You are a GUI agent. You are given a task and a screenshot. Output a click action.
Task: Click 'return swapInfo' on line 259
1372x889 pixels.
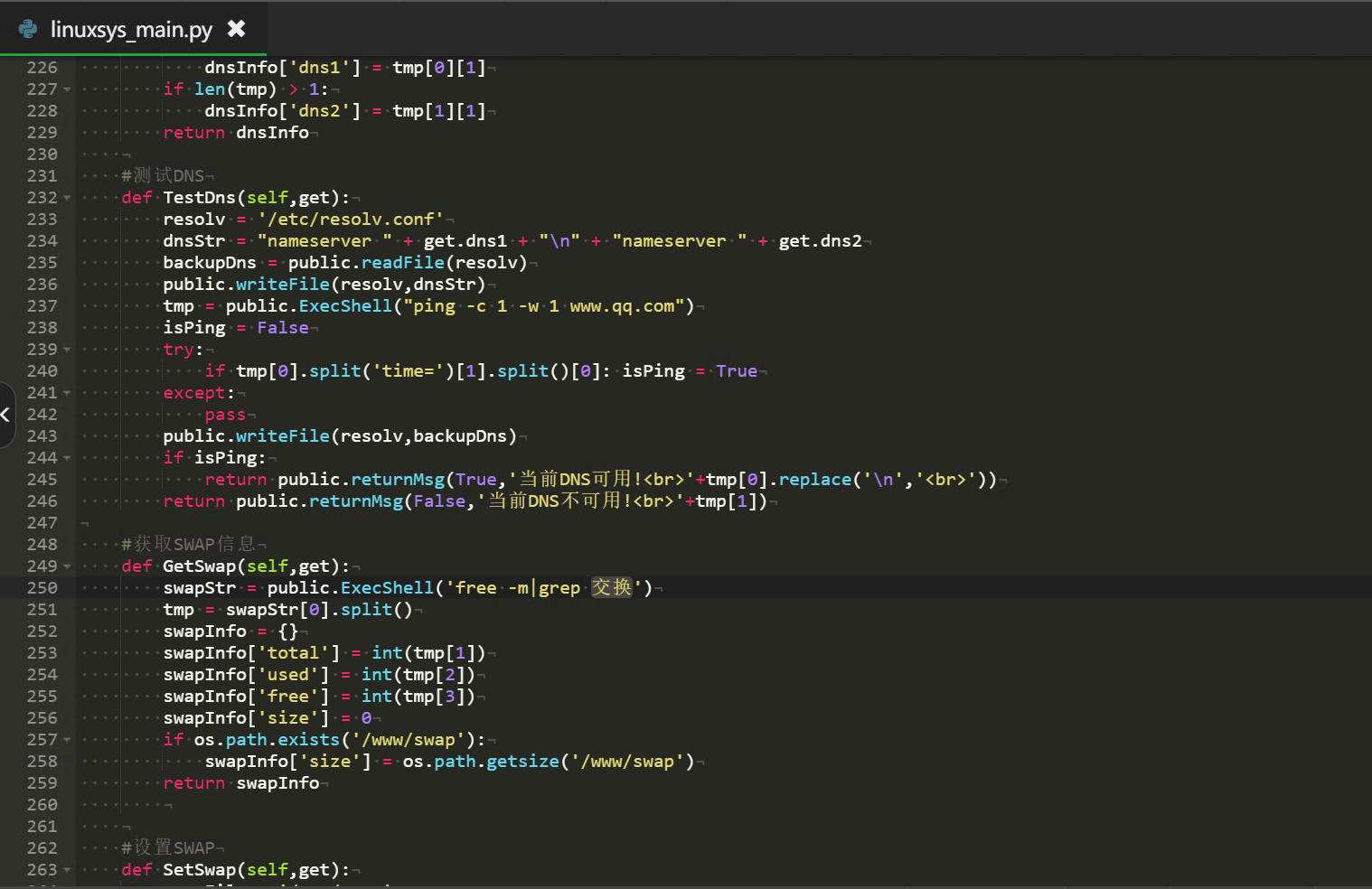tap(241, 783)
